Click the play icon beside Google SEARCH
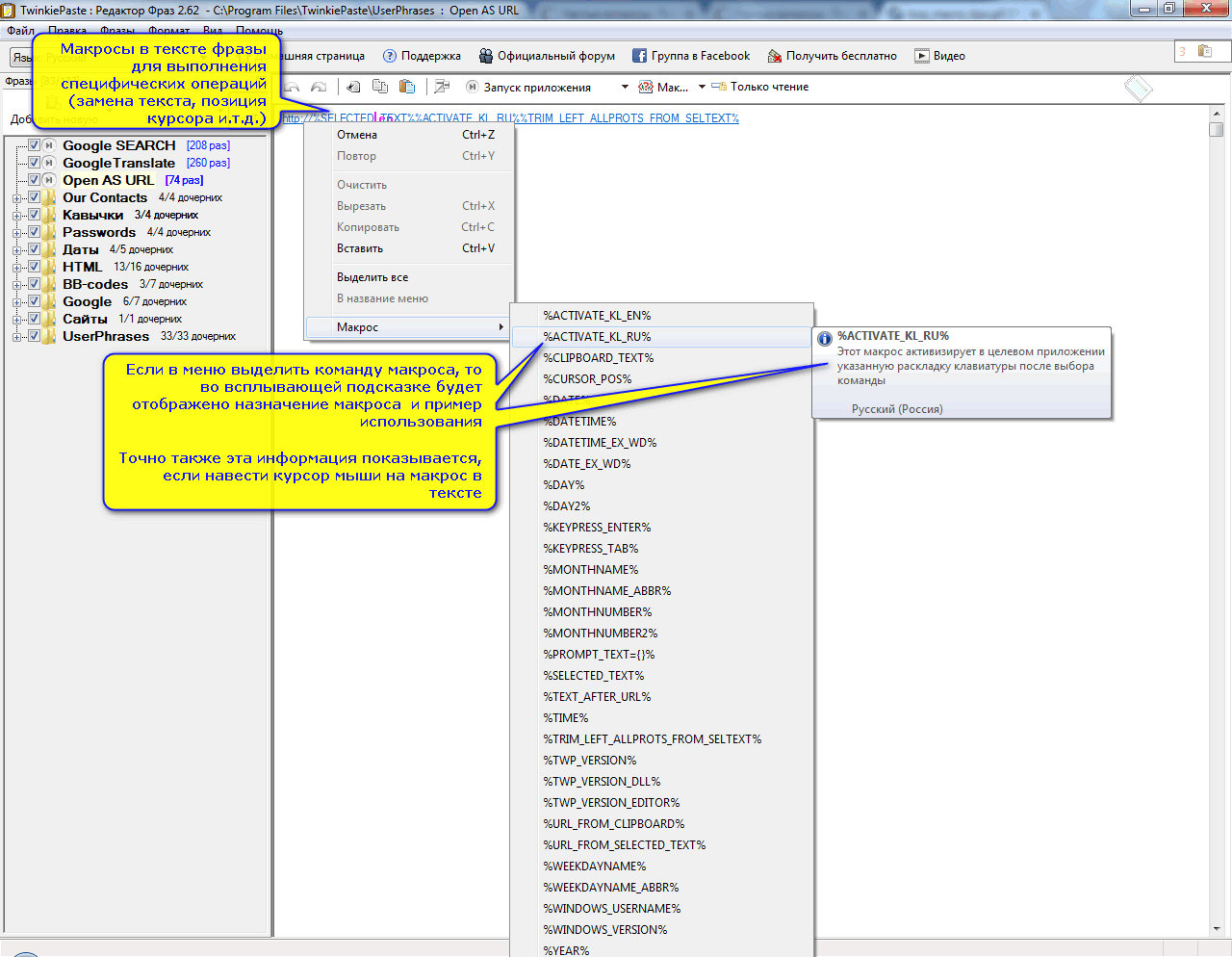This screenshot has width=1232, height=957. pyautogui.click(x=49, y=145)
